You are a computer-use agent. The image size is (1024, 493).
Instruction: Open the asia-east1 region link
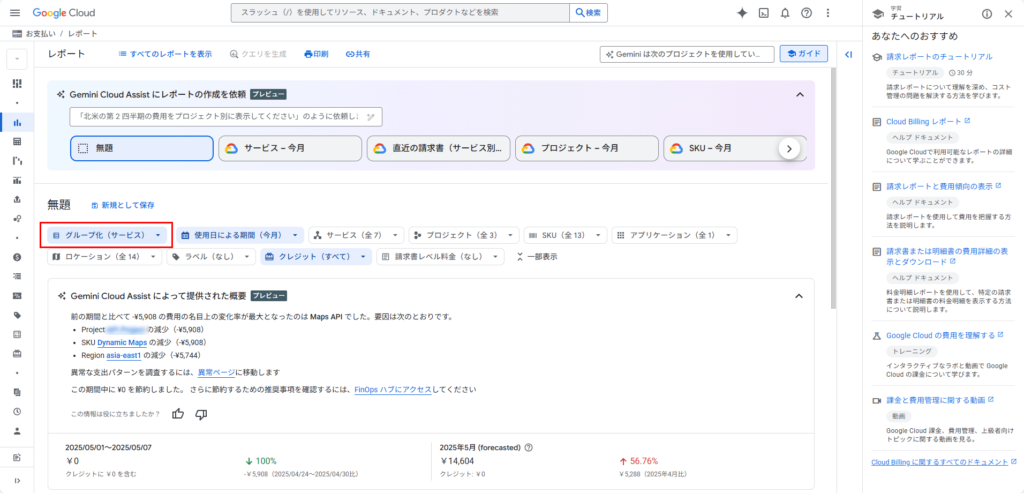point(124,355)
